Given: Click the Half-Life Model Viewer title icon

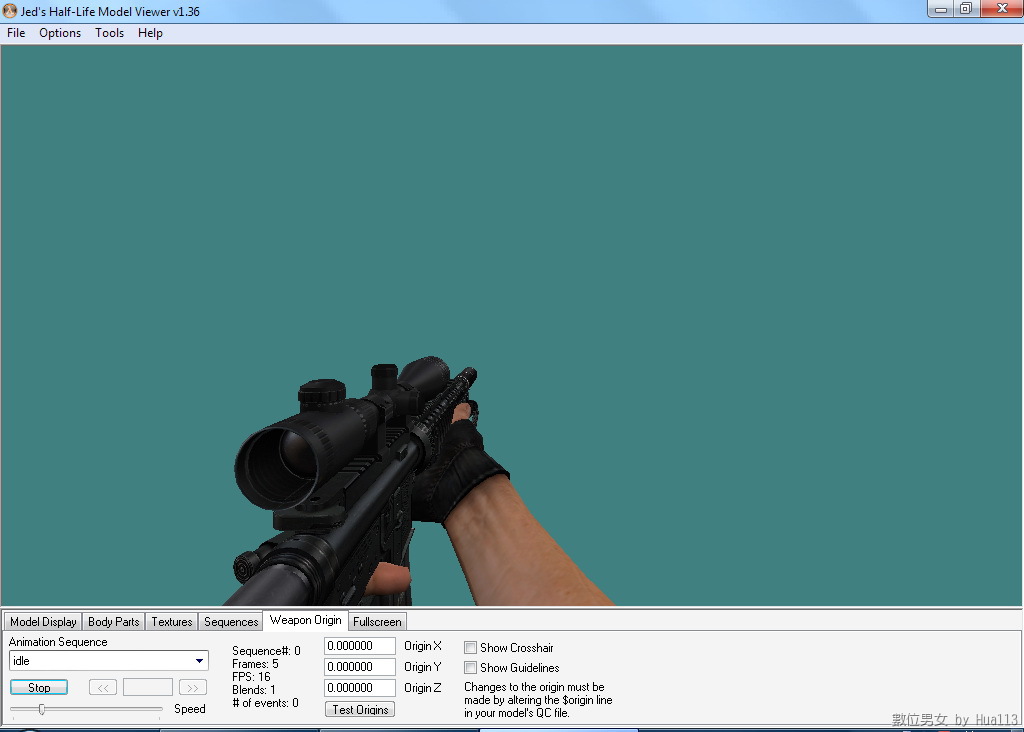Looking at the screenshot, I should coord(10,11).
